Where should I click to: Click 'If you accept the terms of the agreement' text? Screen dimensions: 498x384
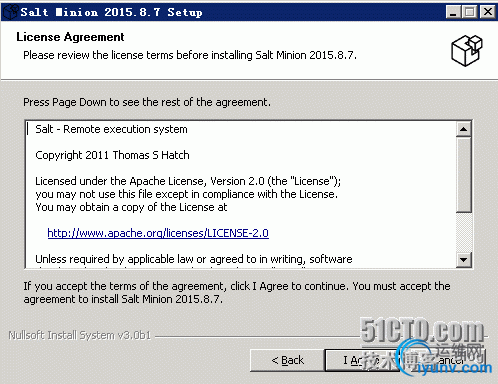point(237,293)
